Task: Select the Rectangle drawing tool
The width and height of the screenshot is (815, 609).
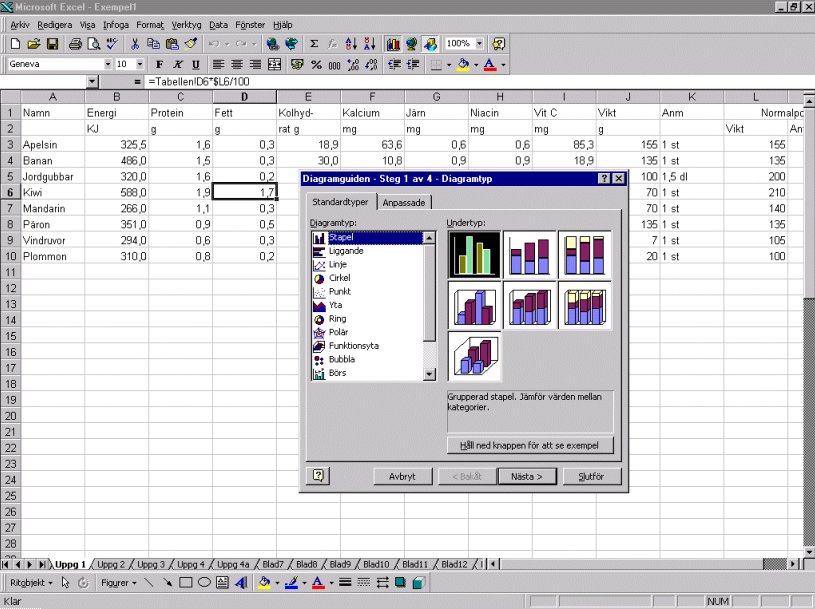Action: (x=186, y=582)
